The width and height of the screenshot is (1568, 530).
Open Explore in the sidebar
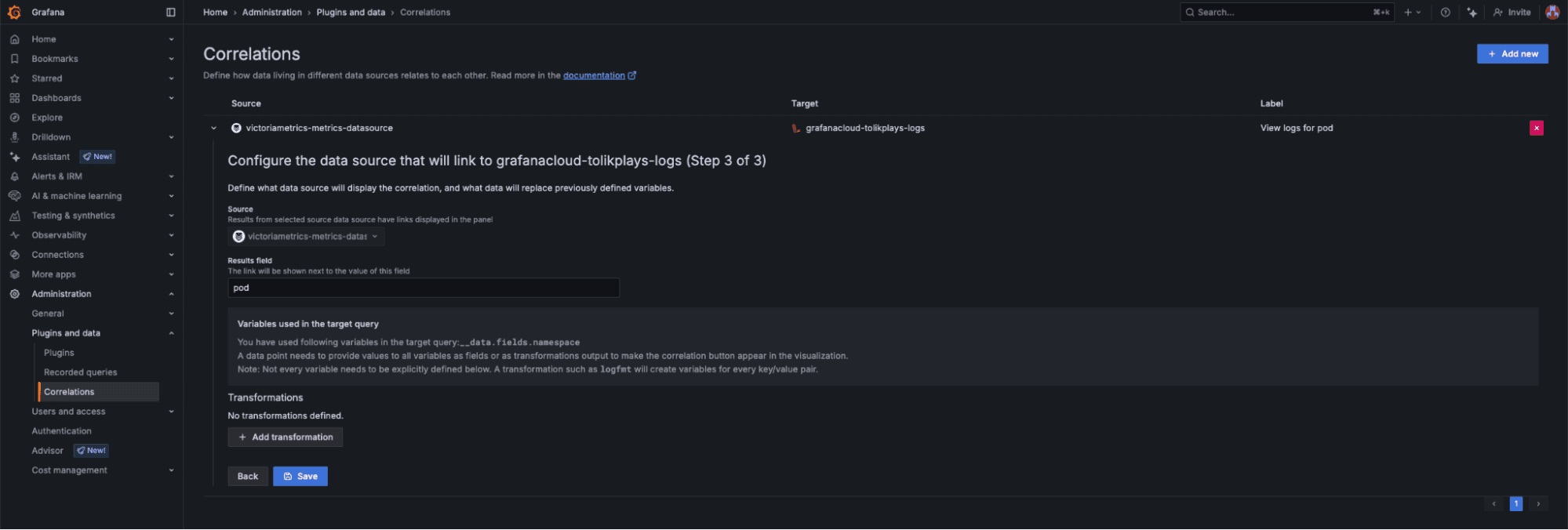[47, 118]
